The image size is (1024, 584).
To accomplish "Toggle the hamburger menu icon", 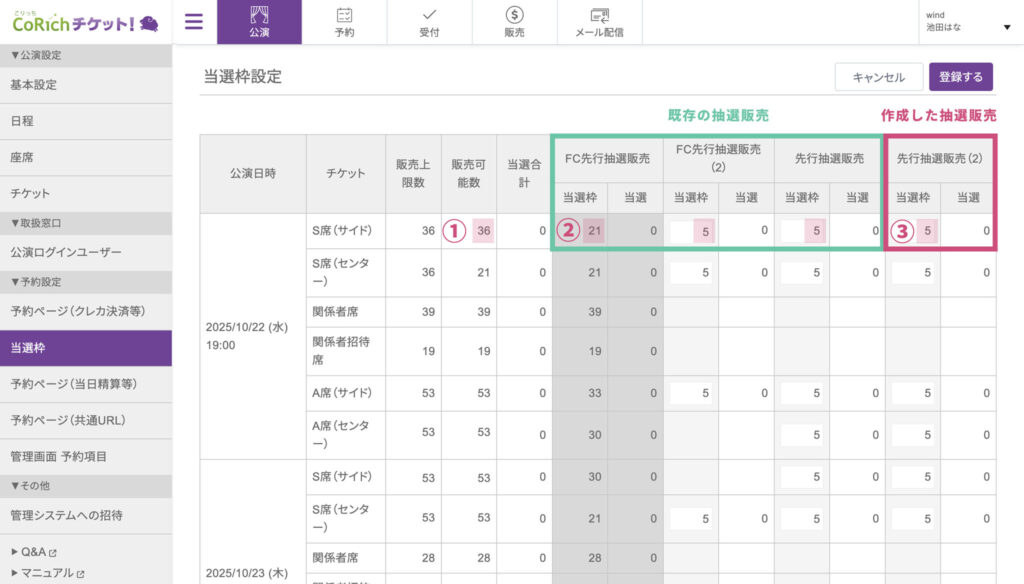I will point(194,22).
